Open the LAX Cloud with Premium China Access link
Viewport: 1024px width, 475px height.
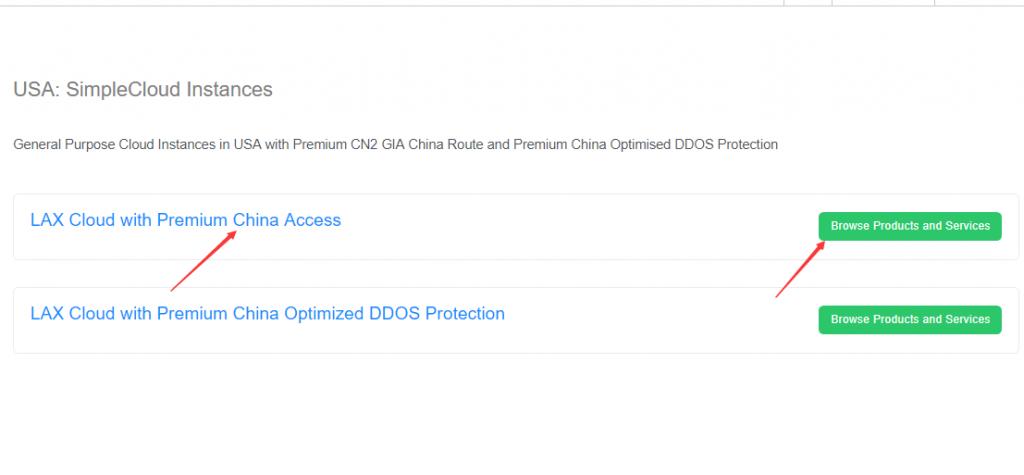185,220
